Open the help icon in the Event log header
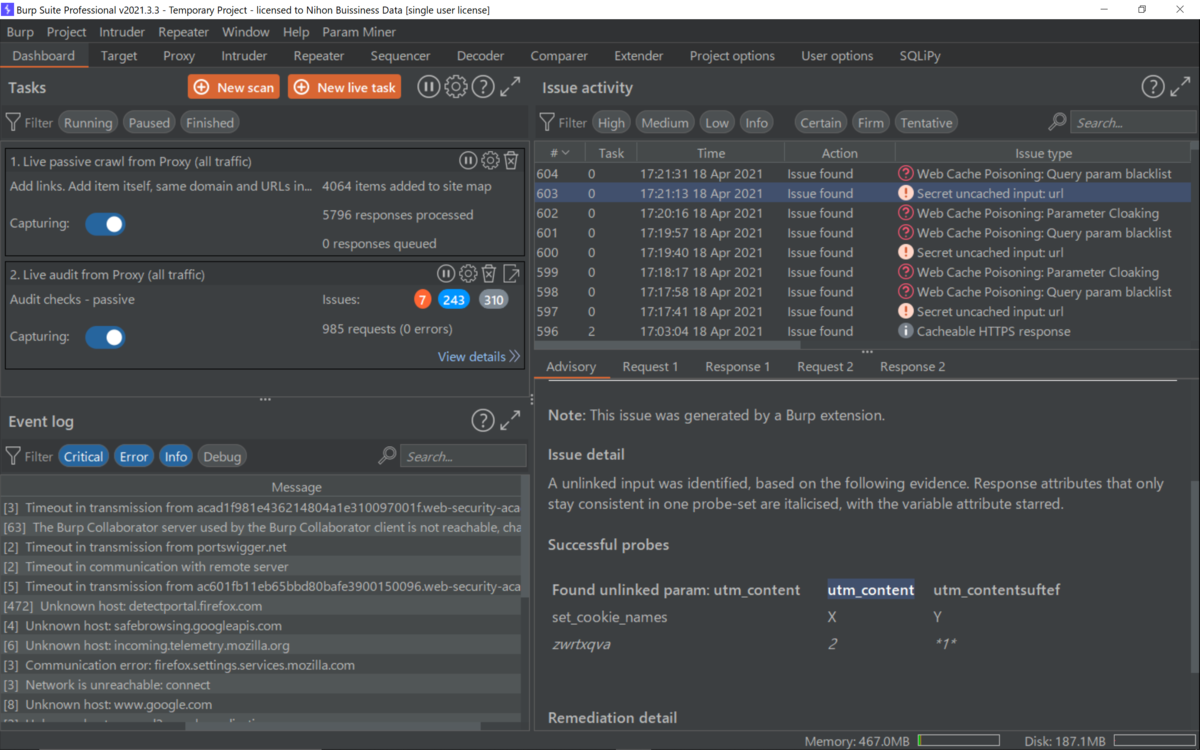The height and width of the screenshot is (750, 1200). click(483, 421)
